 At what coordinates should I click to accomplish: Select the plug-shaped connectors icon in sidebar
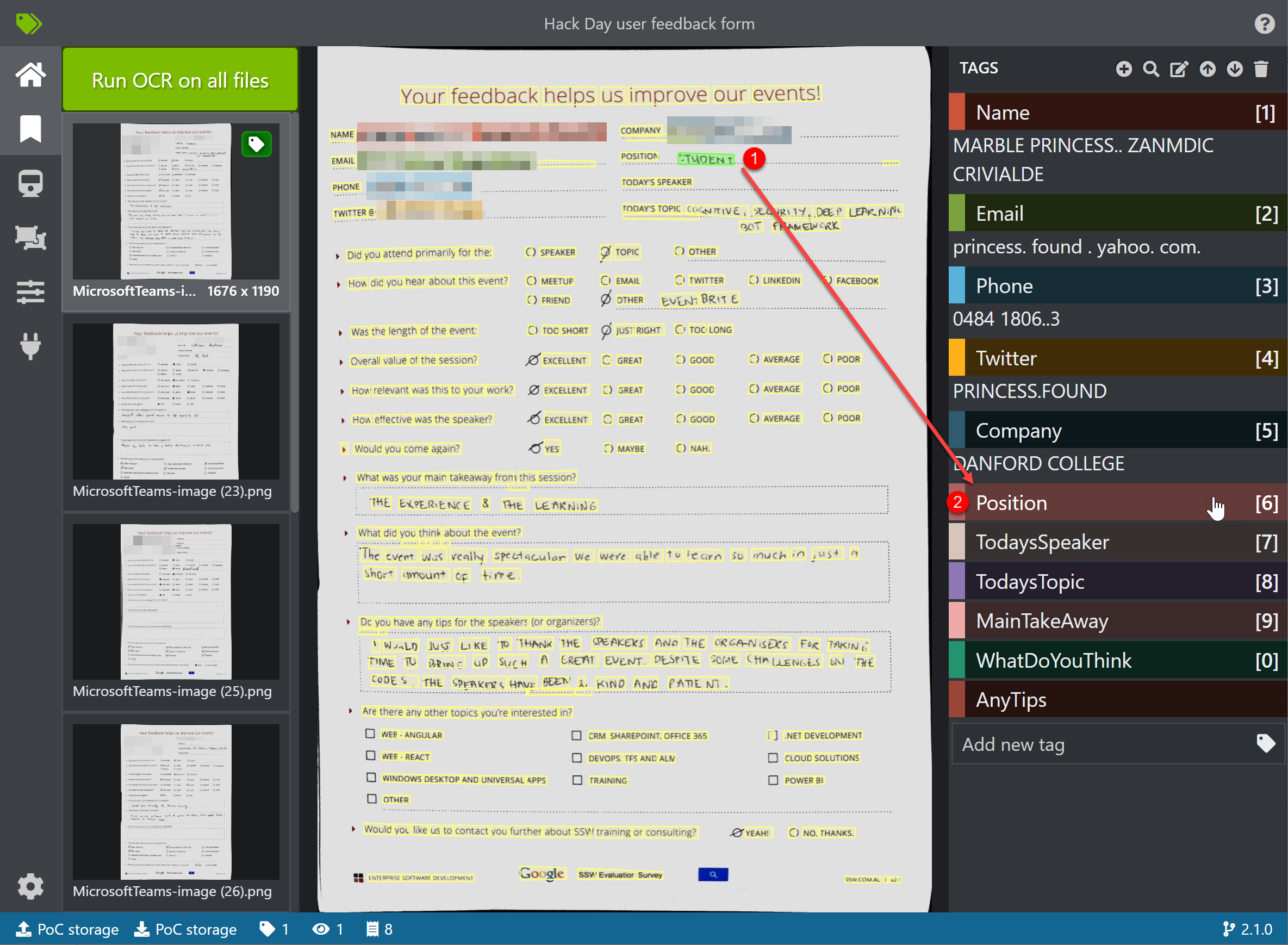coord(30,346)
